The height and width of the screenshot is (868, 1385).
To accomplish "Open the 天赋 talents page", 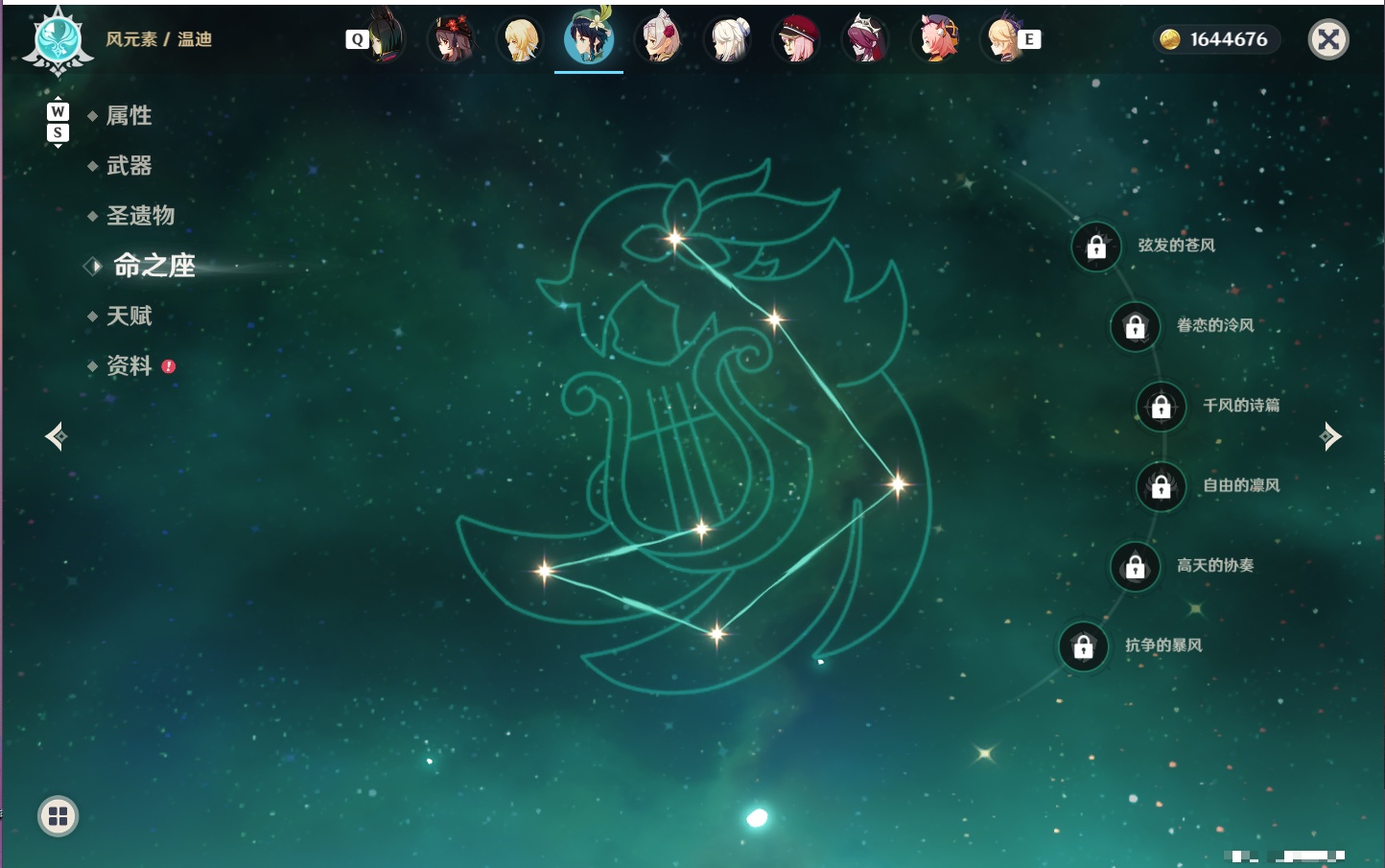I will (129, 316).
